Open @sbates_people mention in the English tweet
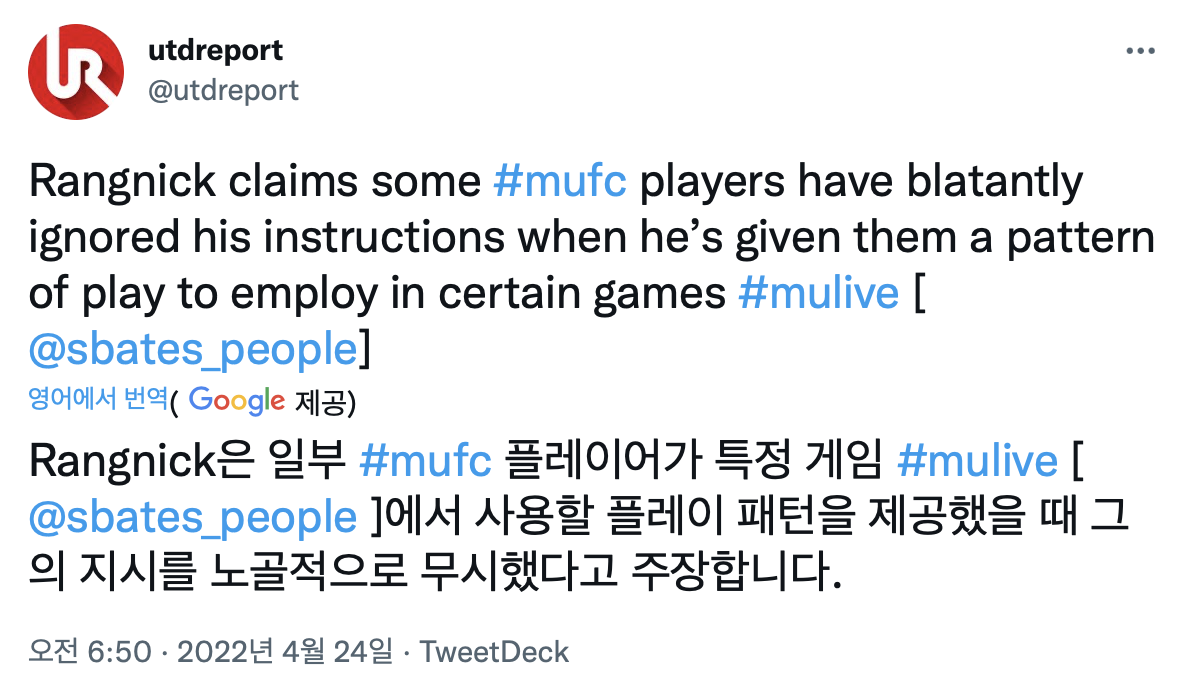This screenshot has height=690, width=1180. coord(194,349)
